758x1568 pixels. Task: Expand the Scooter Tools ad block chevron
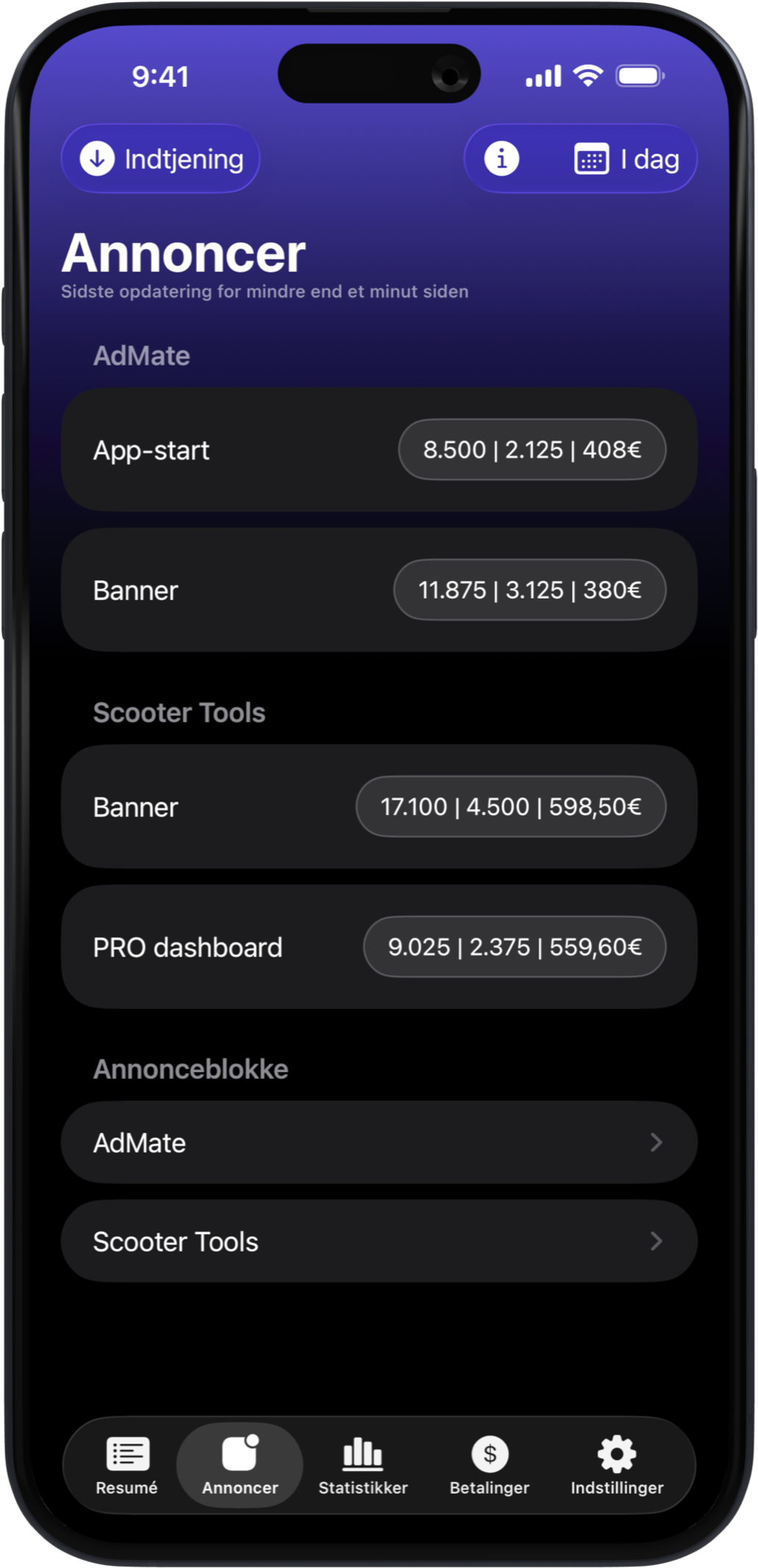pyautogui.click(x=656, y=1241)
